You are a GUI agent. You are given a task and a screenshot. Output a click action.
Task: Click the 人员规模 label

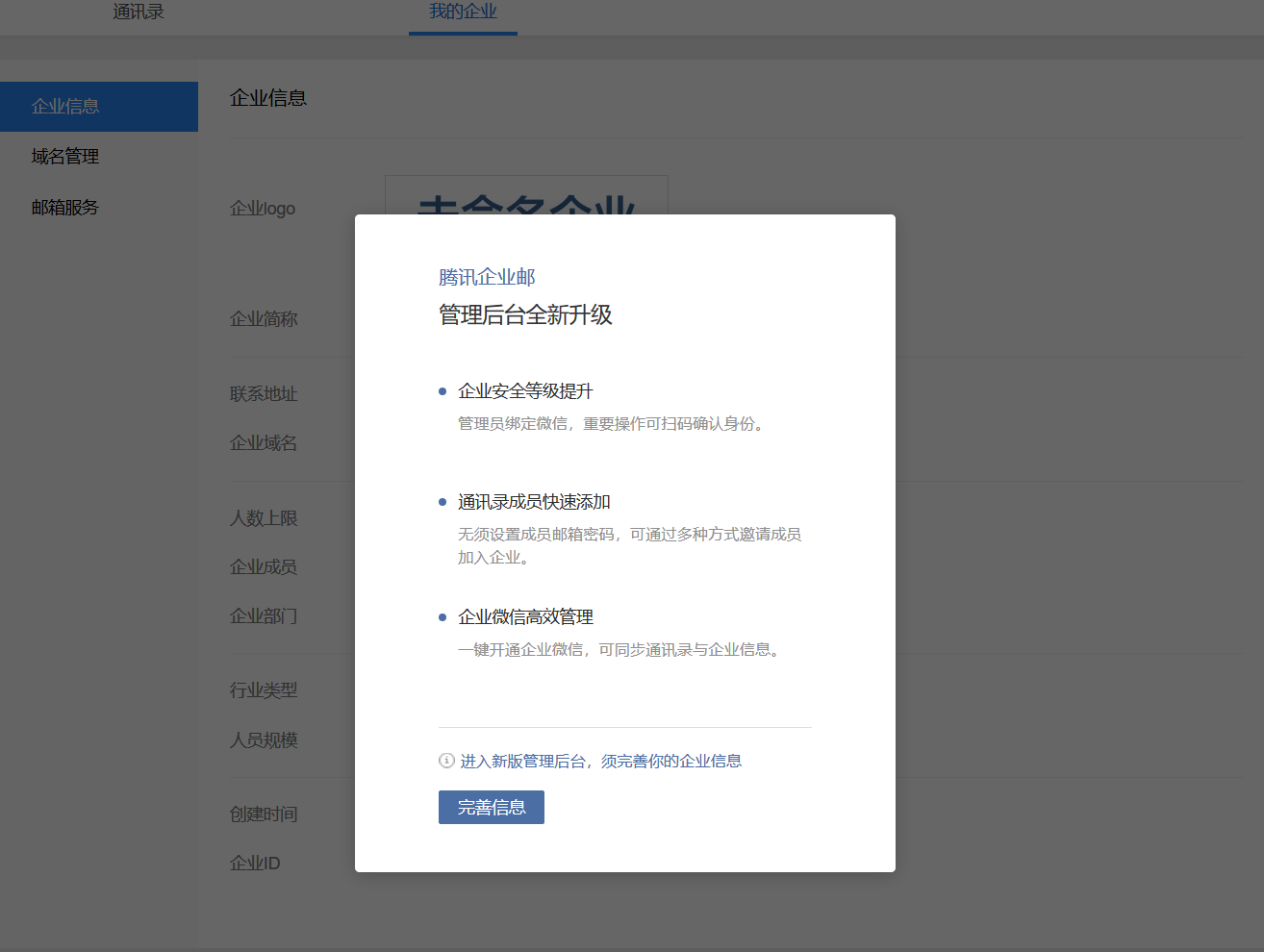(264, 740)
